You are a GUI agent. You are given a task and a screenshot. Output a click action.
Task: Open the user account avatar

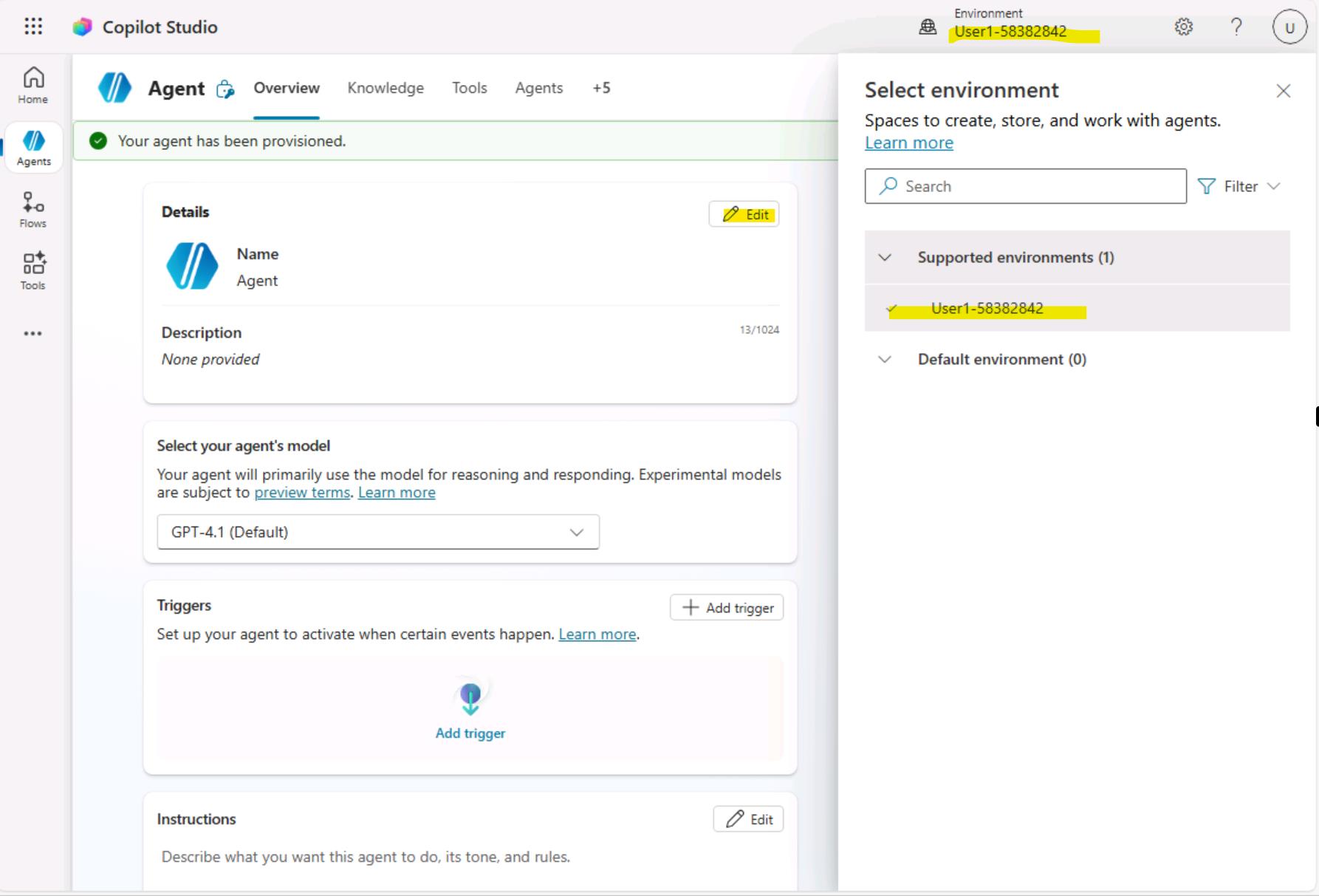pos(1289,28)
